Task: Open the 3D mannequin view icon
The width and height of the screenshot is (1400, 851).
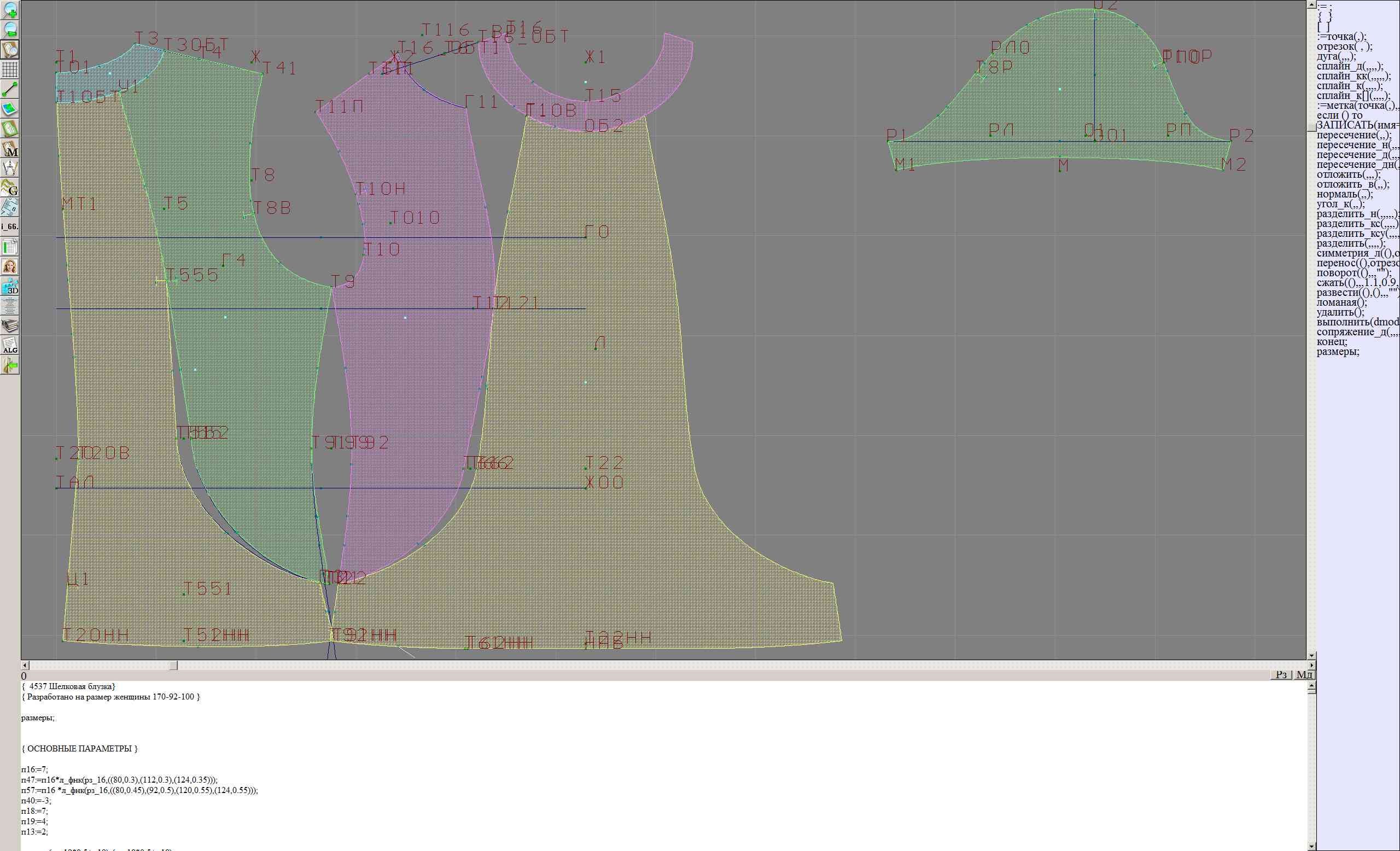Action: (x=10, y=287)
